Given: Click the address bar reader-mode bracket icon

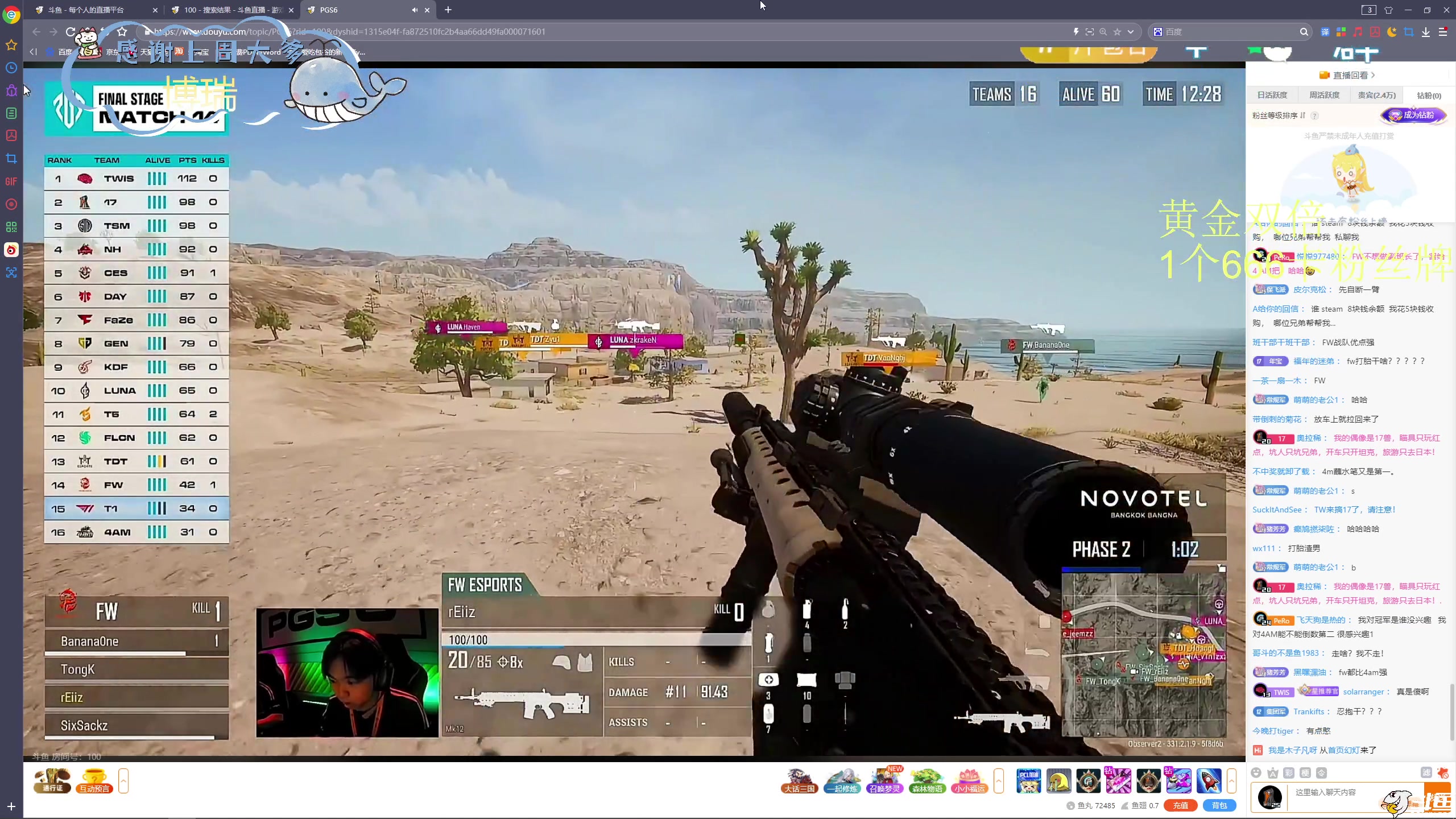Looking at the screenshot, I should click(1090, 32).
